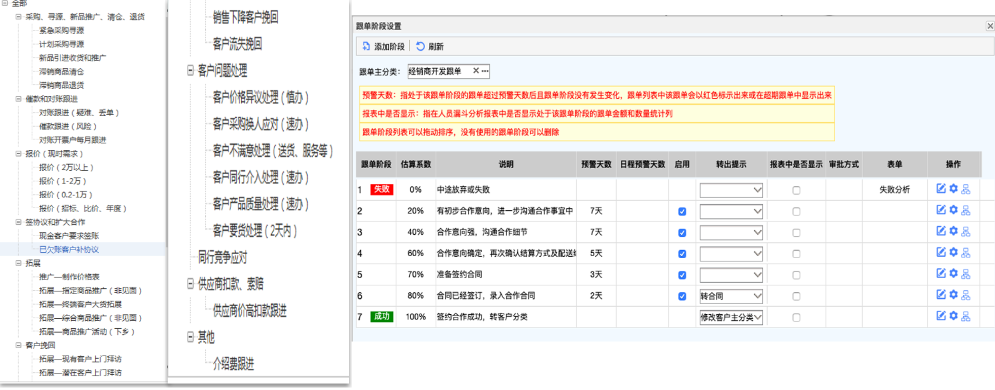Edit the 80% stage row
This screenshot has width=995, height=390.
click(941, 295)
